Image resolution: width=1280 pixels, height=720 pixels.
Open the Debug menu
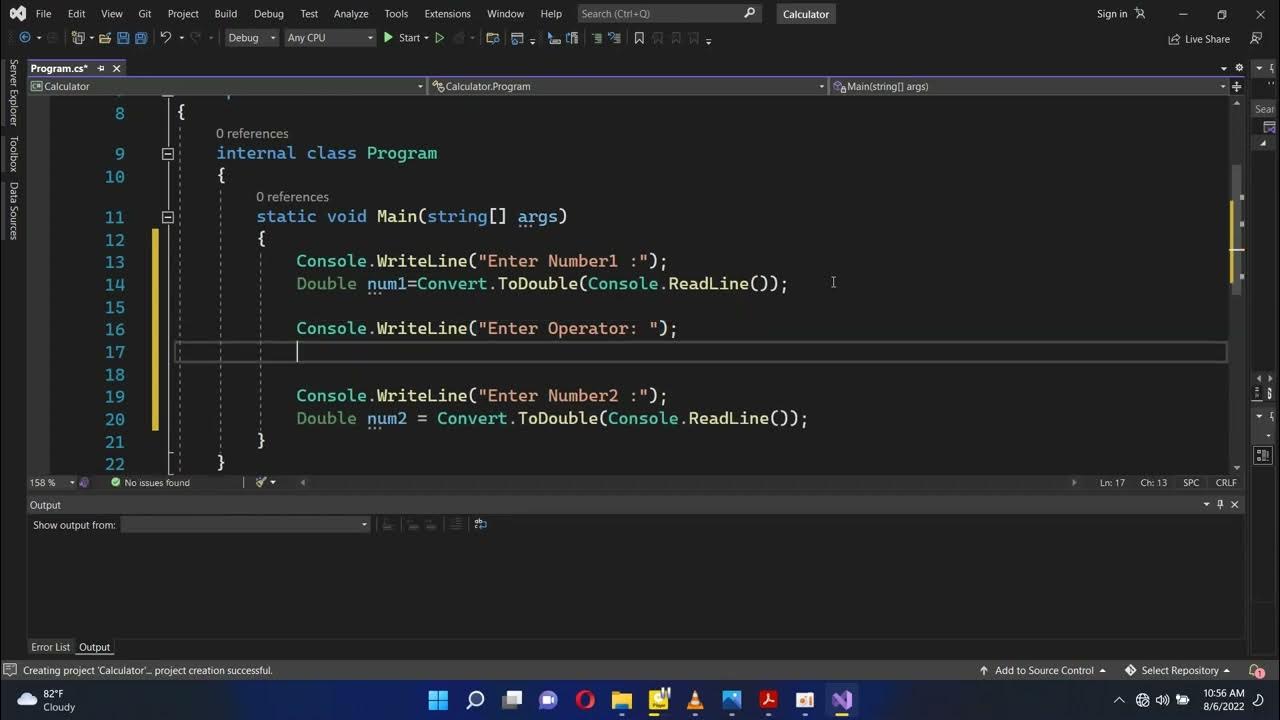tap(269, 14)
